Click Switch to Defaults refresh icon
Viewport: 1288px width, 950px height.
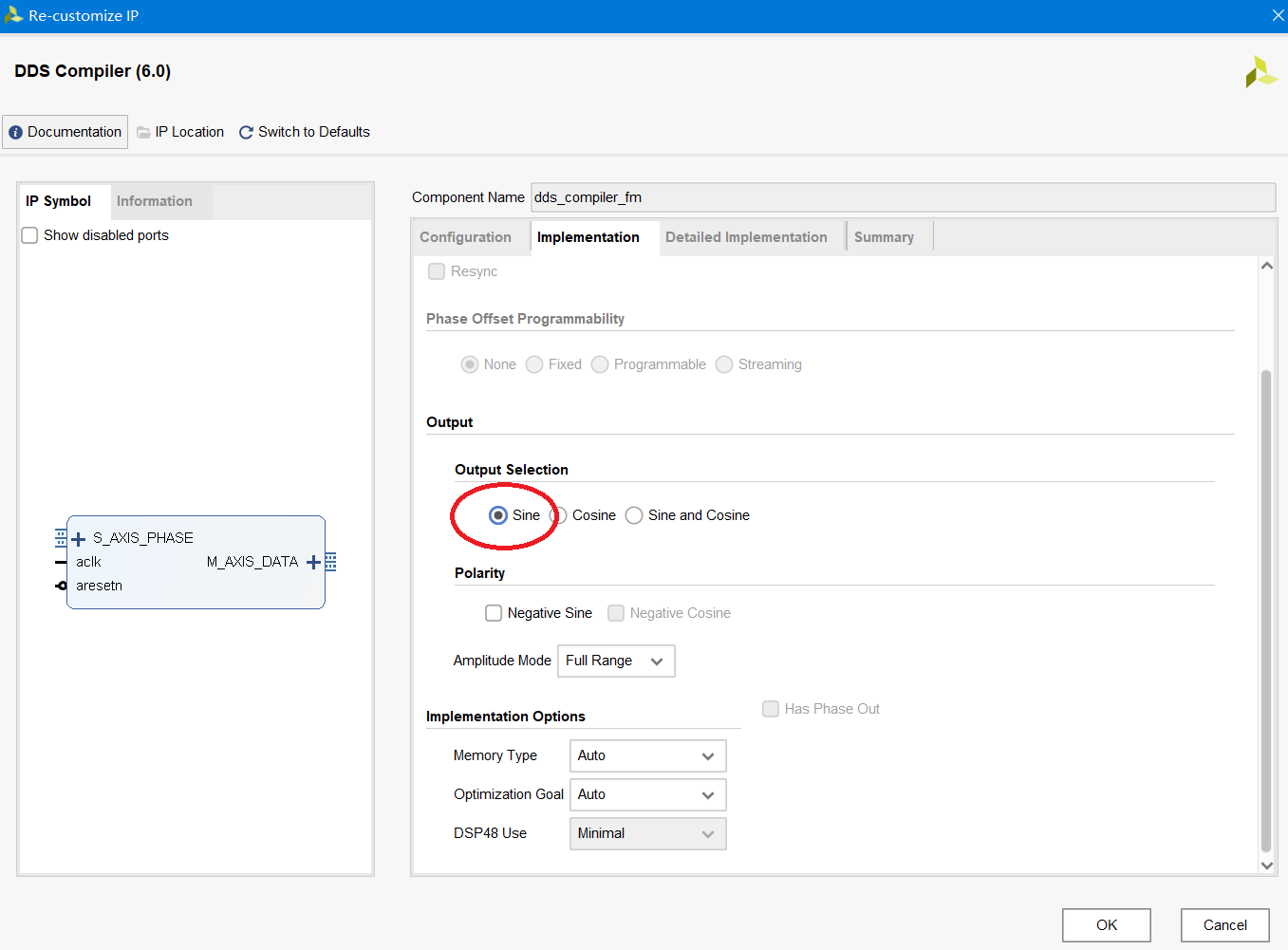(x=246, y=133)
